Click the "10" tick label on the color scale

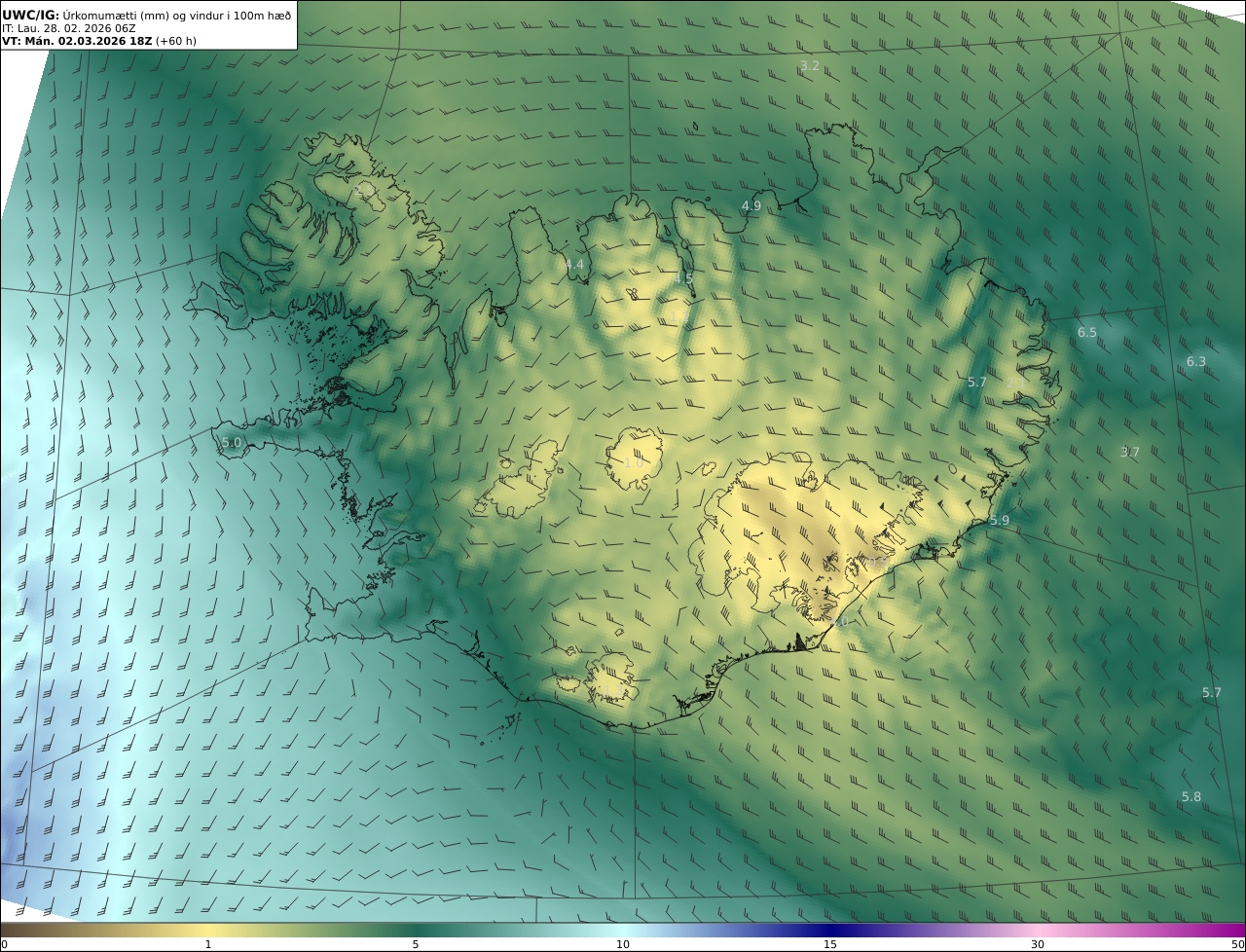623,944
